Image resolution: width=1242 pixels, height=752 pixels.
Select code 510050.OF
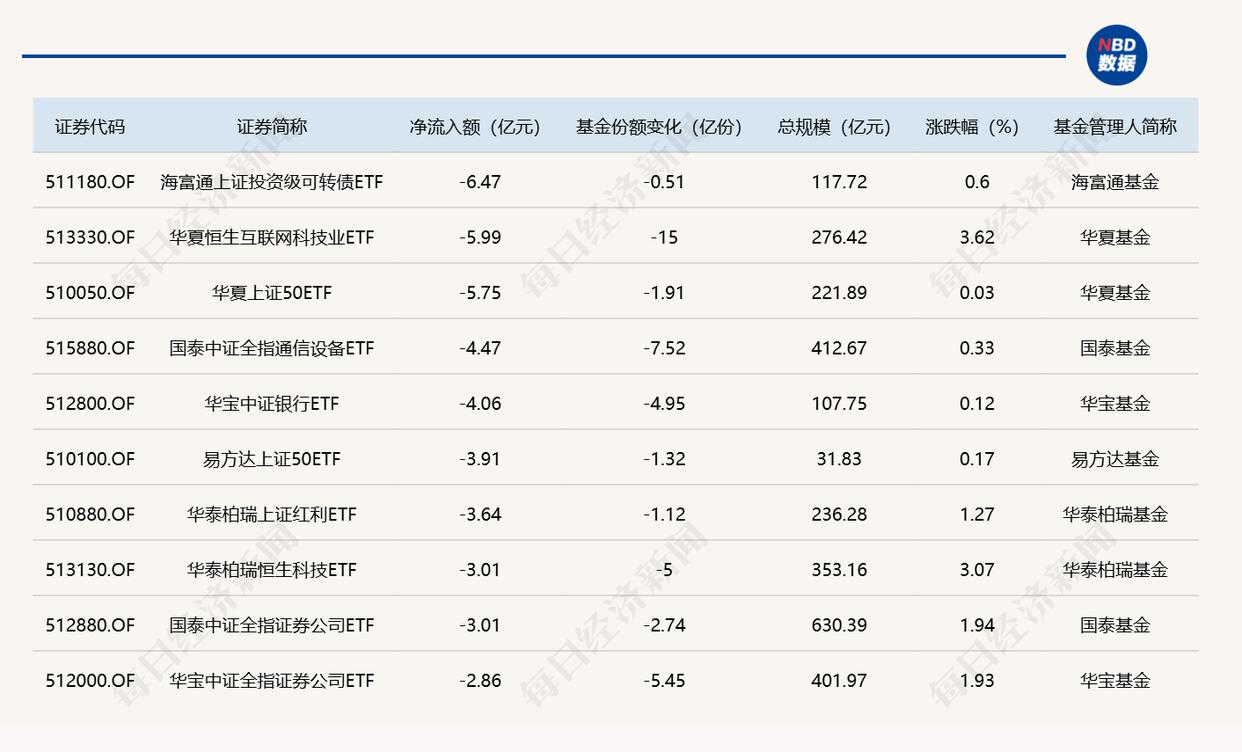[x=90, y=293]
